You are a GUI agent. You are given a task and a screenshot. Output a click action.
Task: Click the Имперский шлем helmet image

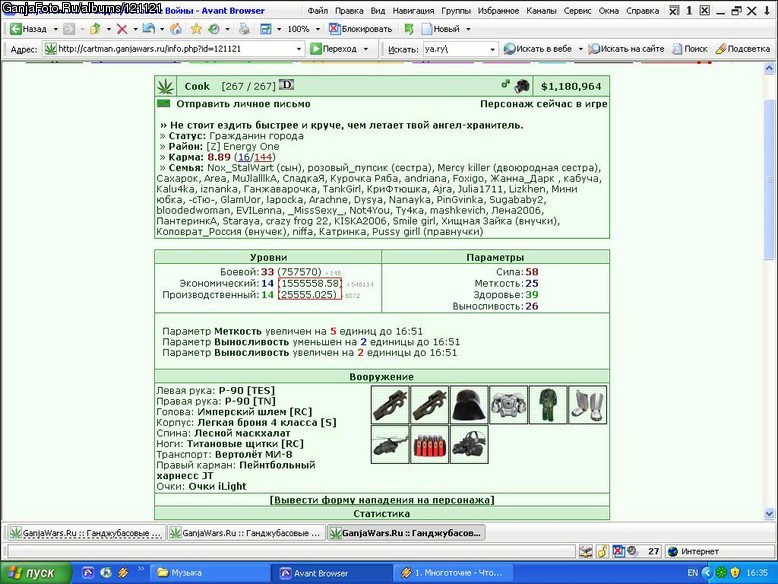tap(469, 405)
